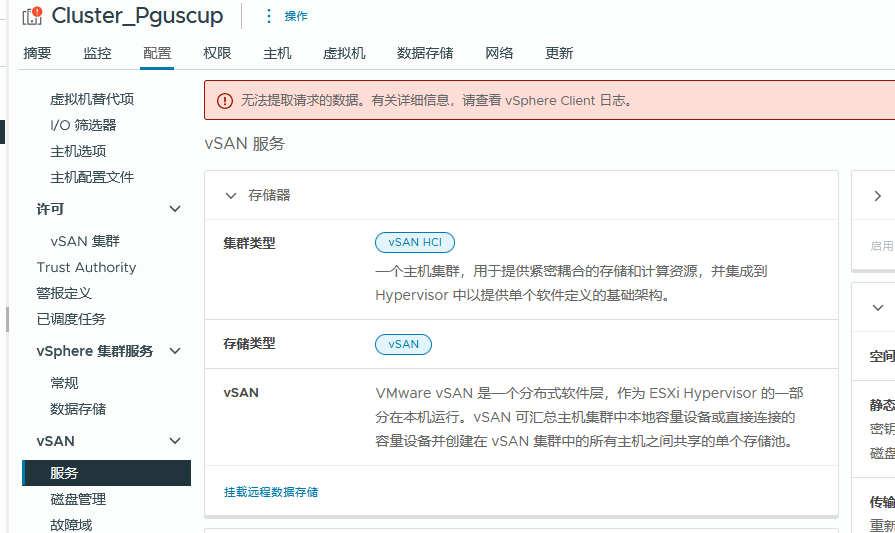Click the vSAN HCI cluster type badge
This screenshot has width=895, height=533.
[x=415, y=243]
